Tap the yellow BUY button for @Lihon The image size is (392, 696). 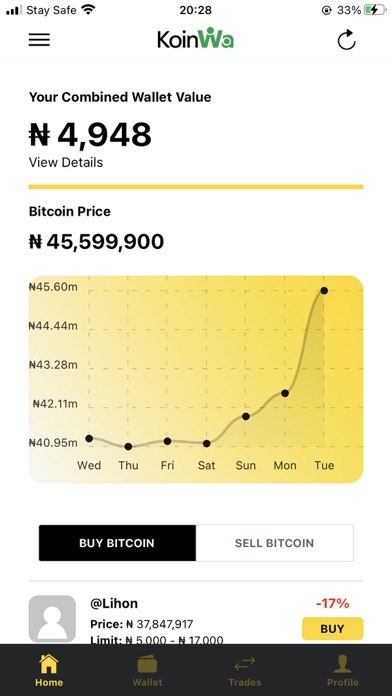333,629
